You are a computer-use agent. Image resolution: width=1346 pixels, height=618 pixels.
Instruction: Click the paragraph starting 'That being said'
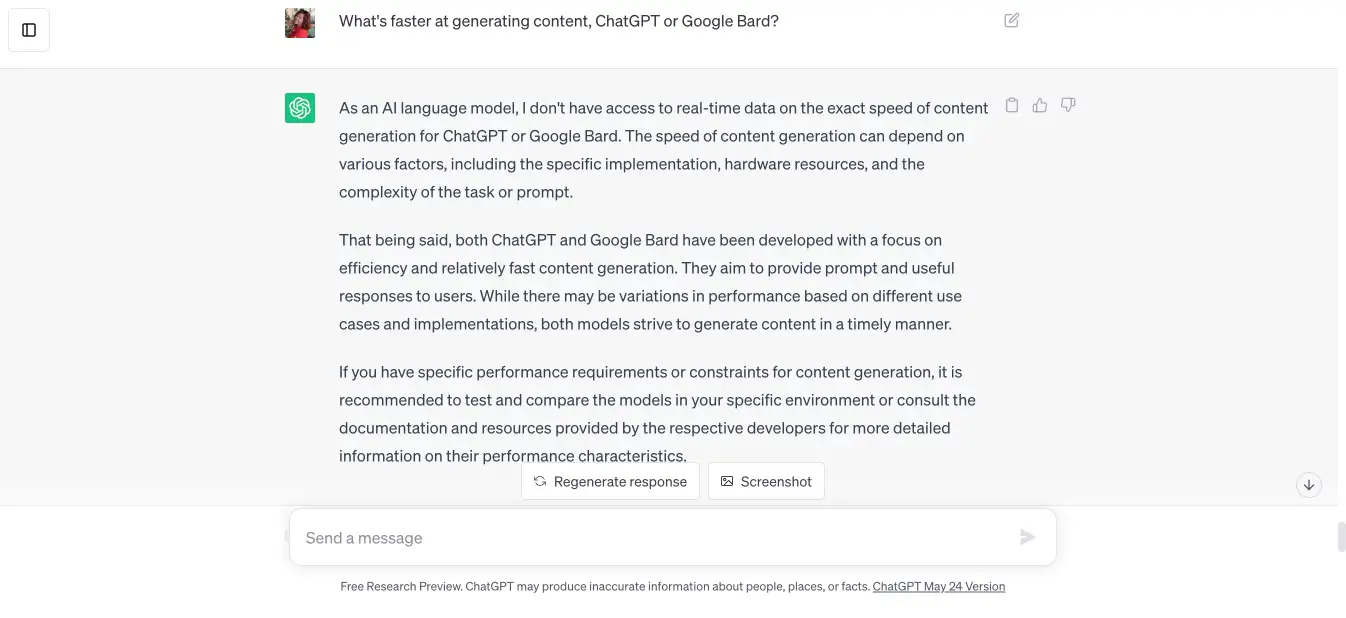click(x=650, y=282)
